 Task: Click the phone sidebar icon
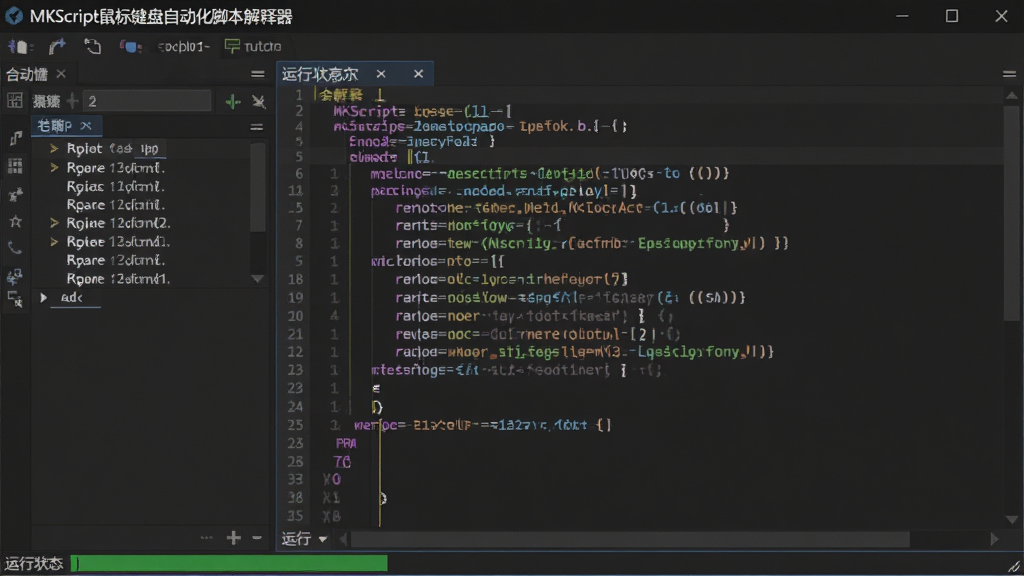pyautogui.click(x=15, y=248)
